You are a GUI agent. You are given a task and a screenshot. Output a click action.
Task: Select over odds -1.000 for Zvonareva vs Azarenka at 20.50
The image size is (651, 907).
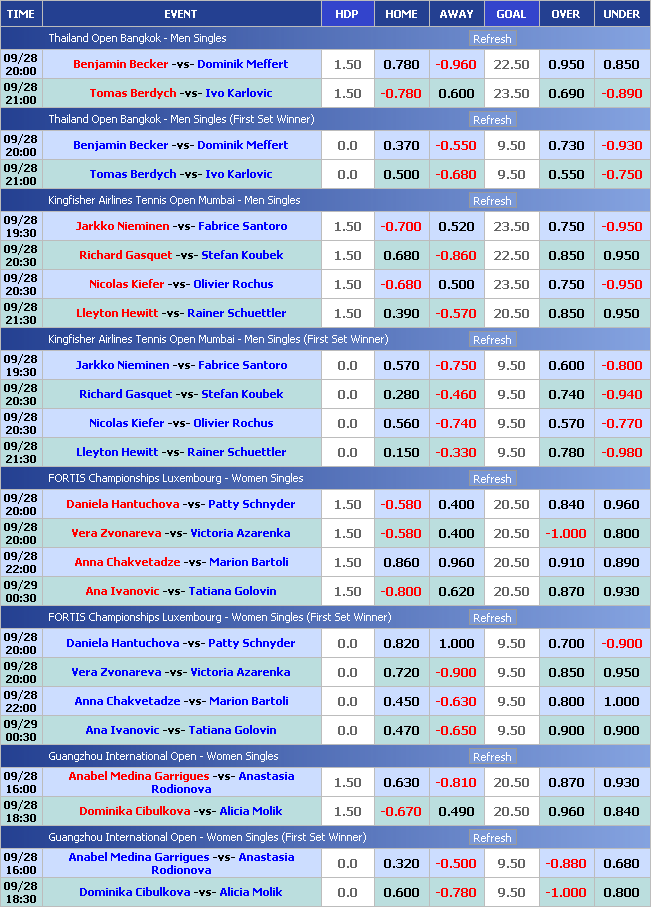(566, 534)
